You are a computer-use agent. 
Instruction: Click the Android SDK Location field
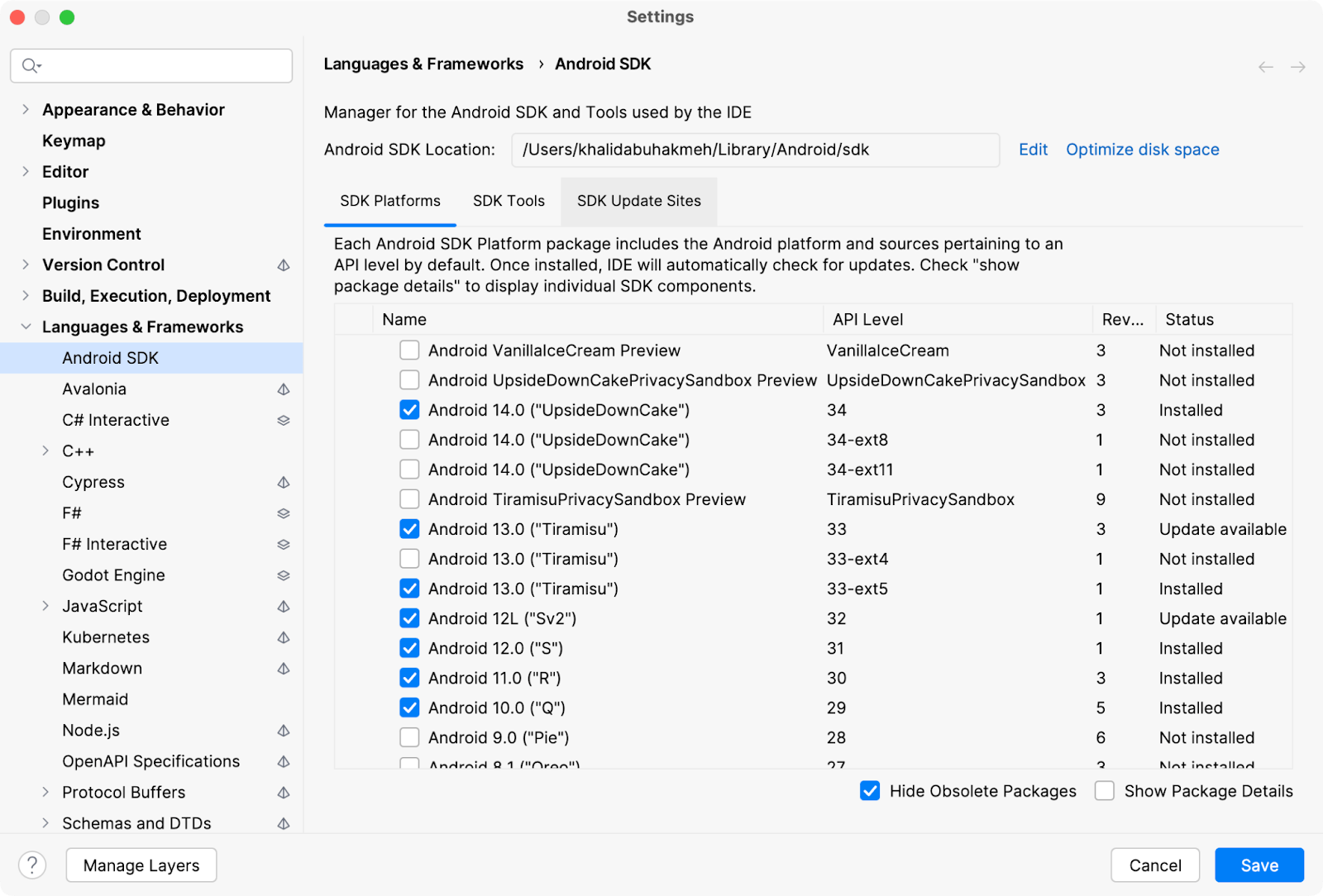click(x=755, y=150)
